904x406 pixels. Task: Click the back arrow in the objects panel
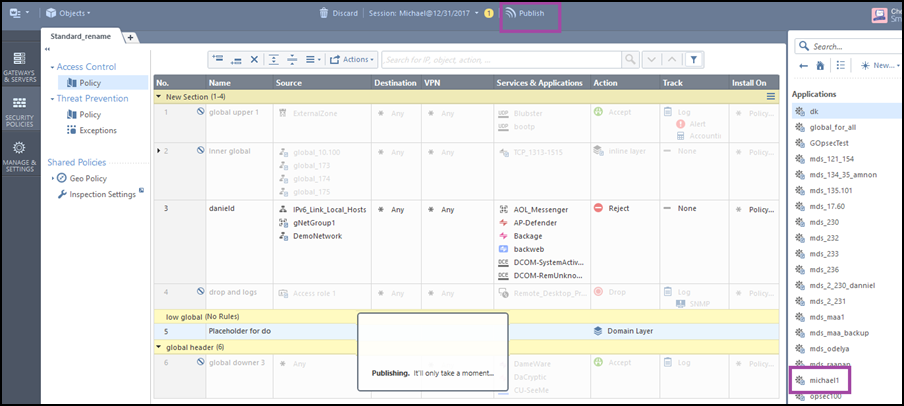[805, 65]
